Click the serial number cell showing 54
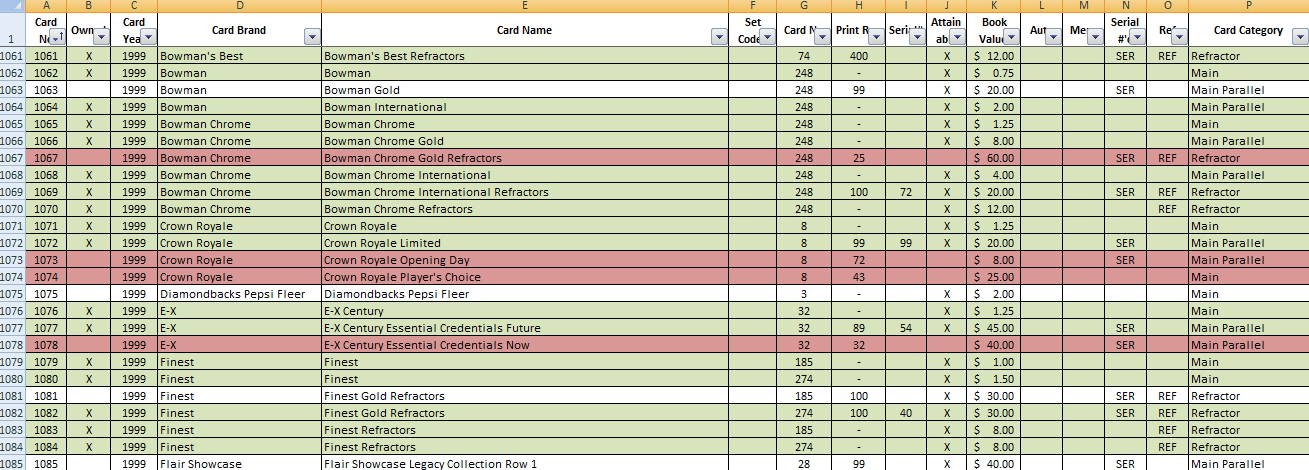Image resolution: width=1309 pixels, height=470 pixels. pos(905,328)
